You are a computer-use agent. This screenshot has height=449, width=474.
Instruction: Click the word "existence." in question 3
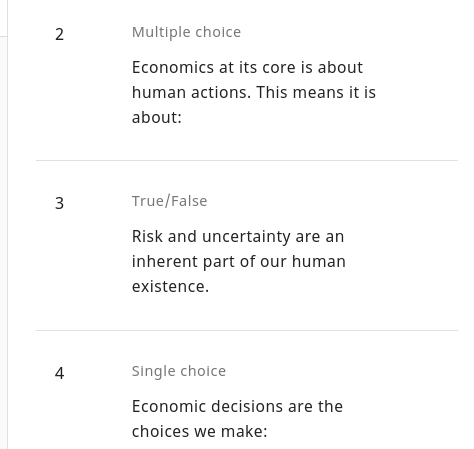tap(170, 286)
